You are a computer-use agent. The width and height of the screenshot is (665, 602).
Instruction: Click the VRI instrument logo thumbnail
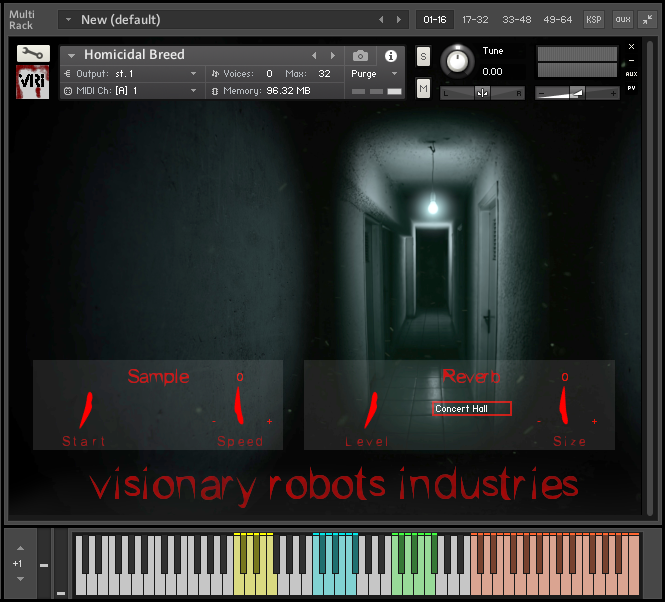click(33, 82)
